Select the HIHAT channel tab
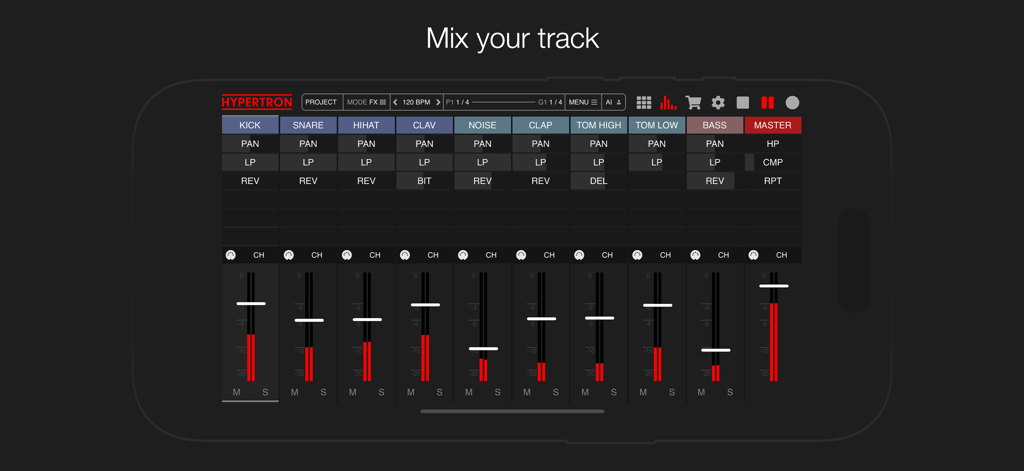This screenshot has height=471, width=1024. (x=366, y=125)
